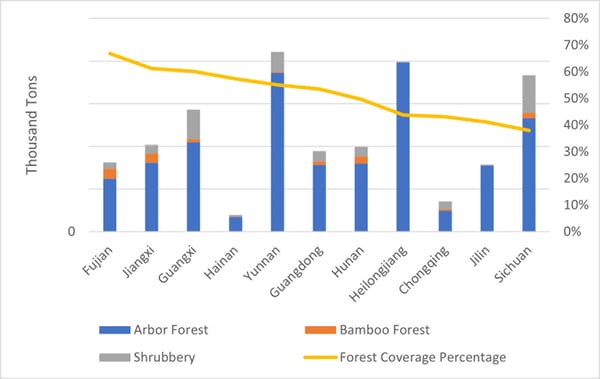Click the '50%' right axis value
This screenshot has height=379, width=600.
[x=576, y=98]
